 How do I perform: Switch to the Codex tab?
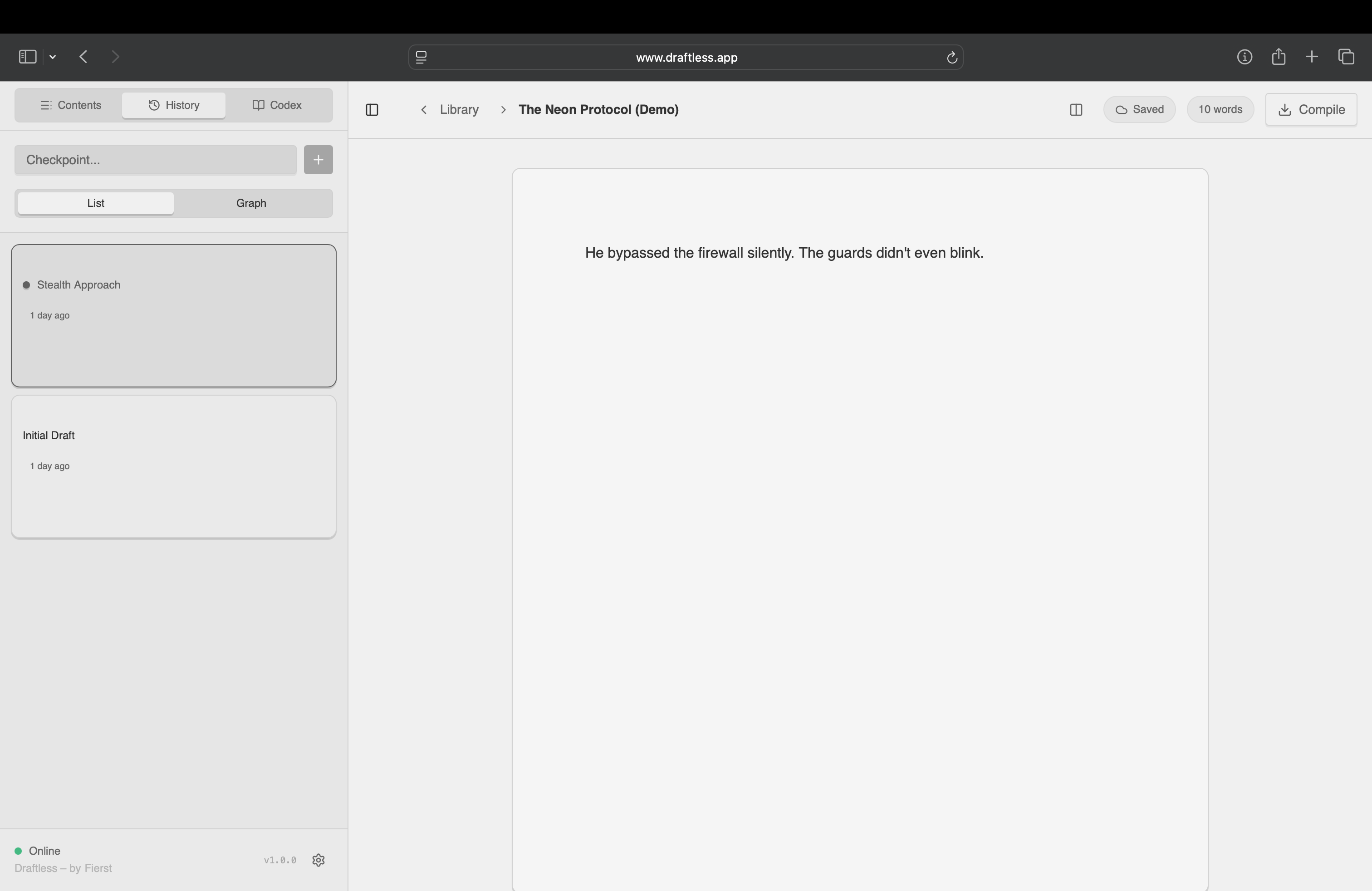277,105
